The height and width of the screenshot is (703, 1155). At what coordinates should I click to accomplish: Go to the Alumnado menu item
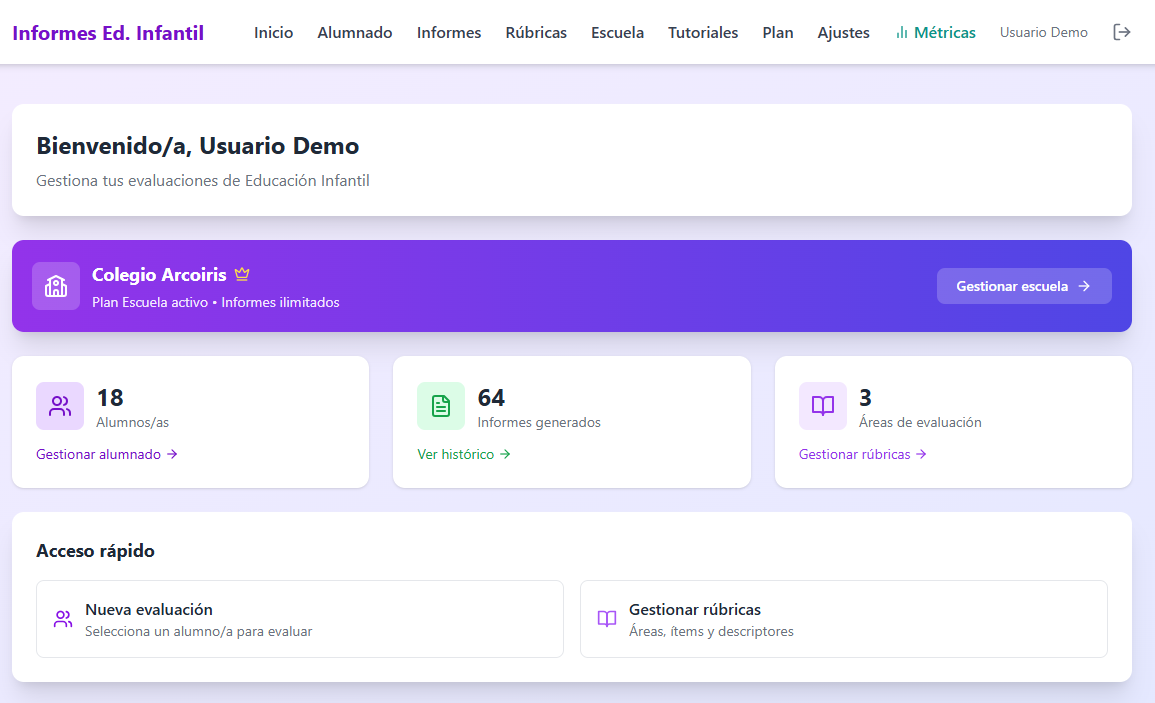tap(355, 32)
